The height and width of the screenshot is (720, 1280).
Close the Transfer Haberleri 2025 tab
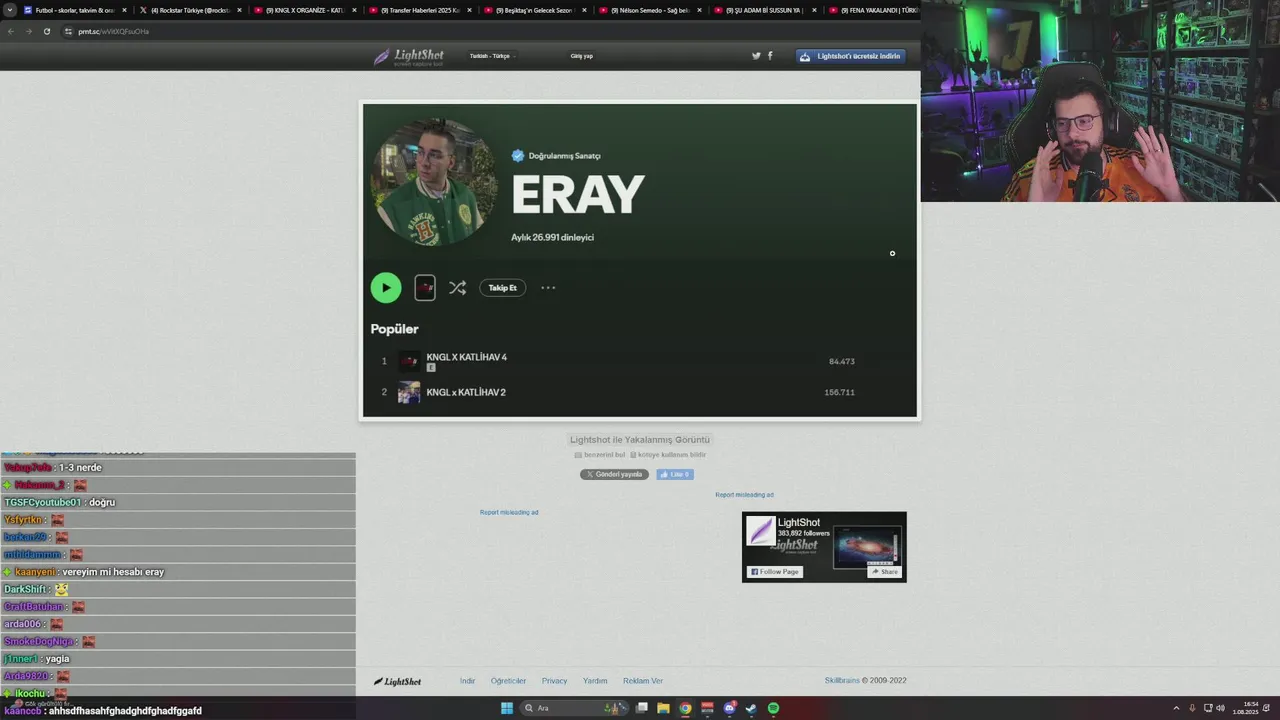[469, 10]
